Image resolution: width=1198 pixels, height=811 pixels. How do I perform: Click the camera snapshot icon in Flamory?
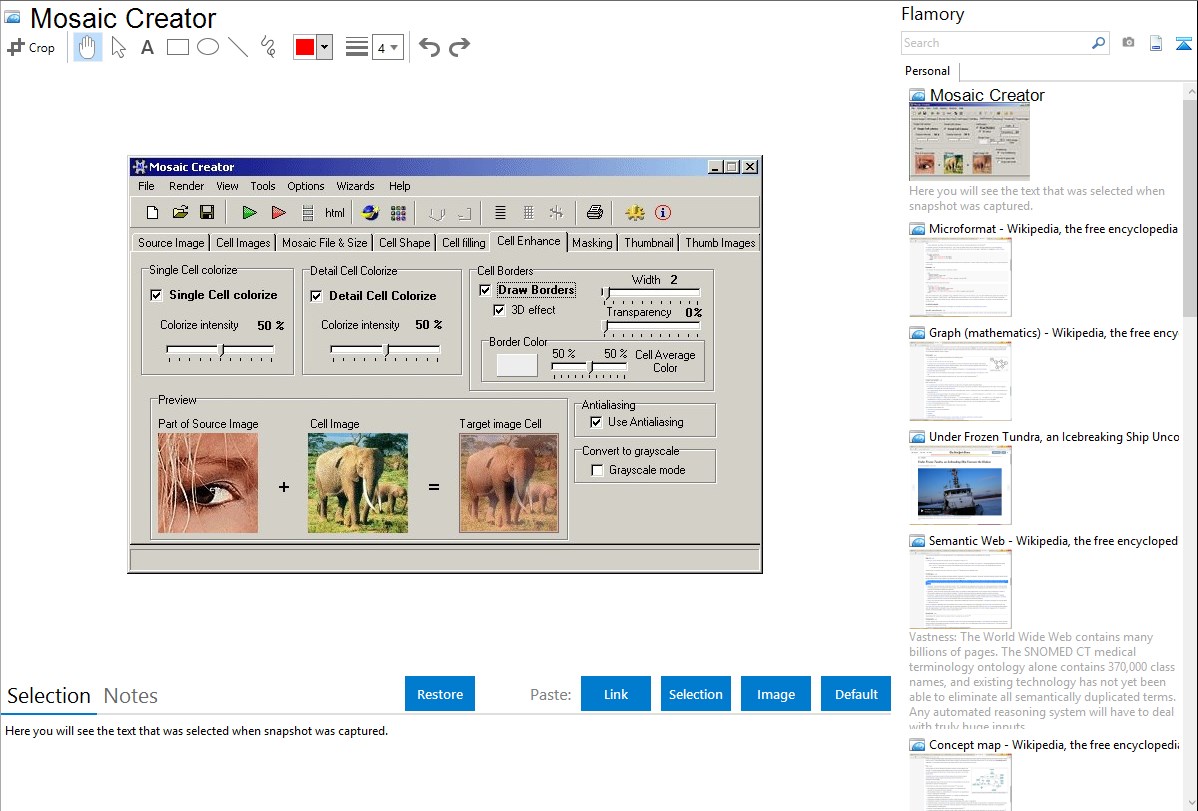[1128, 43]
